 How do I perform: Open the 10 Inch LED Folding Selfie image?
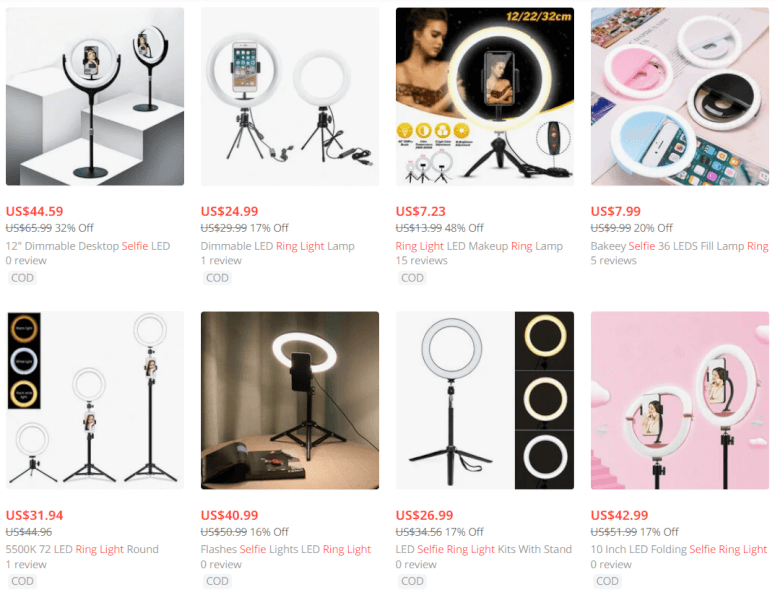click(680, 400)
